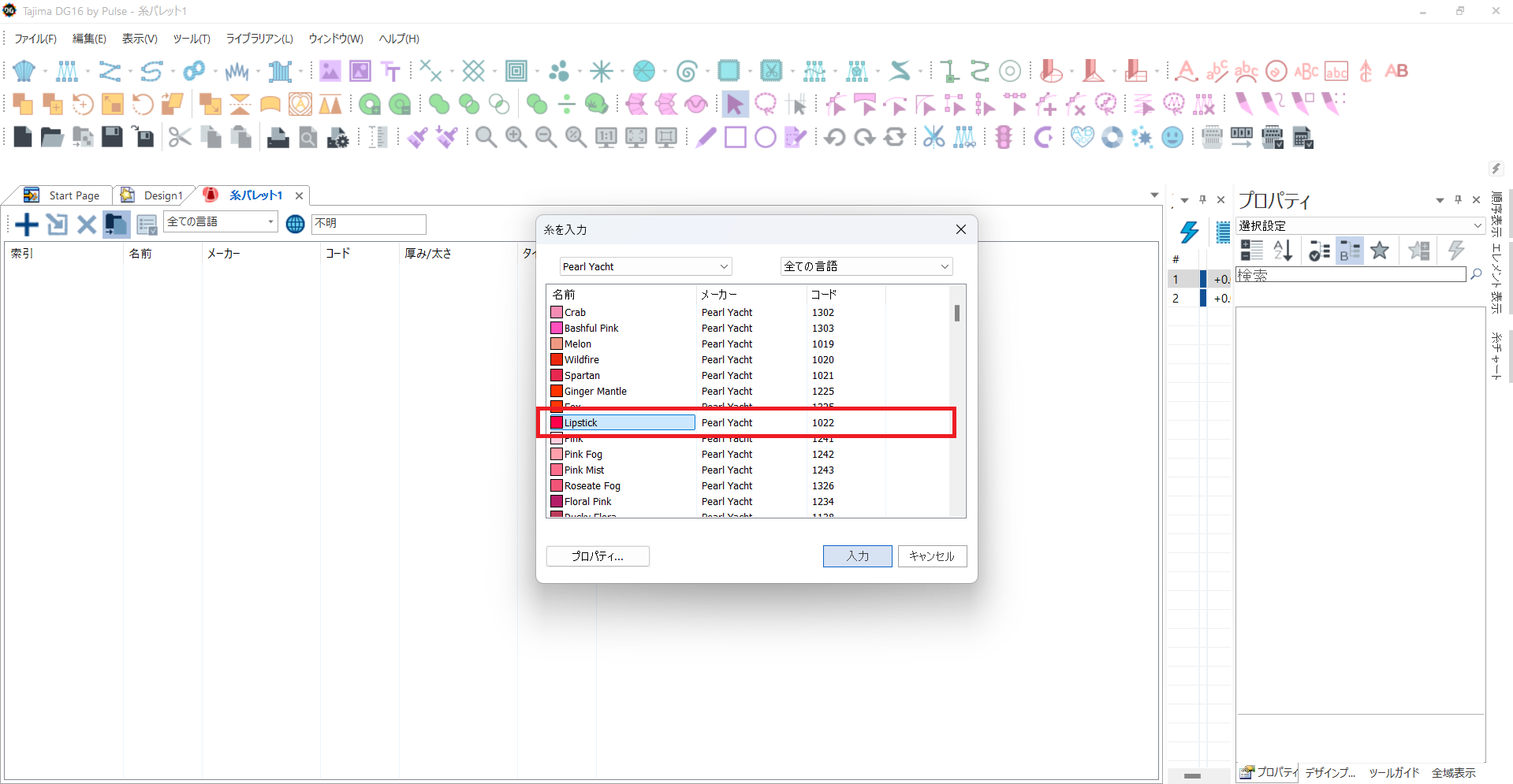Viewport: 1513px width, 784px height.
Task: Click the favorites star in properties
Action: [x=1379, y=251]
